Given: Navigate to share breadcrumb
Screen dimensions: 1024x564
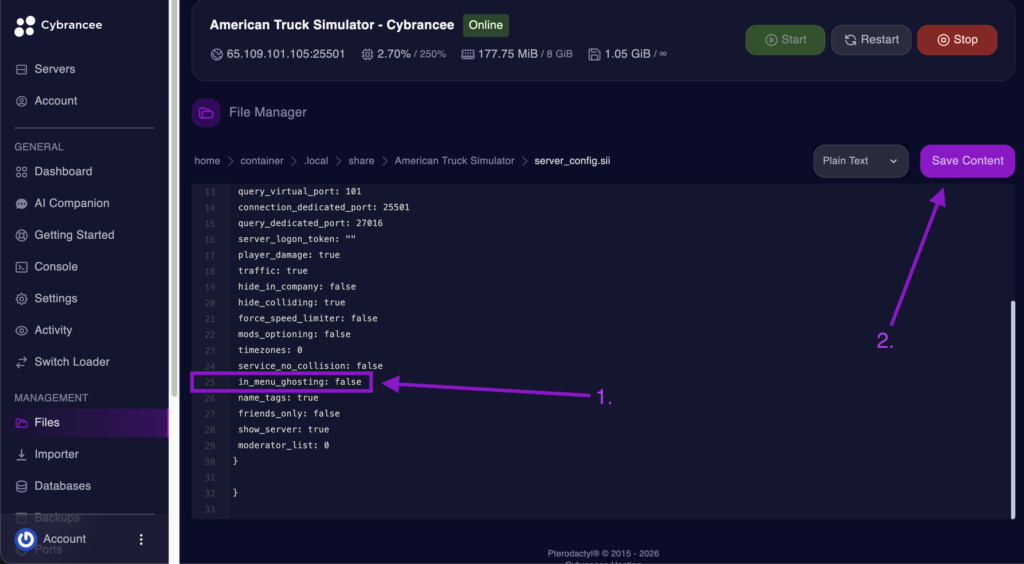Looking at the screenshot, I should (x=362, y=161).
